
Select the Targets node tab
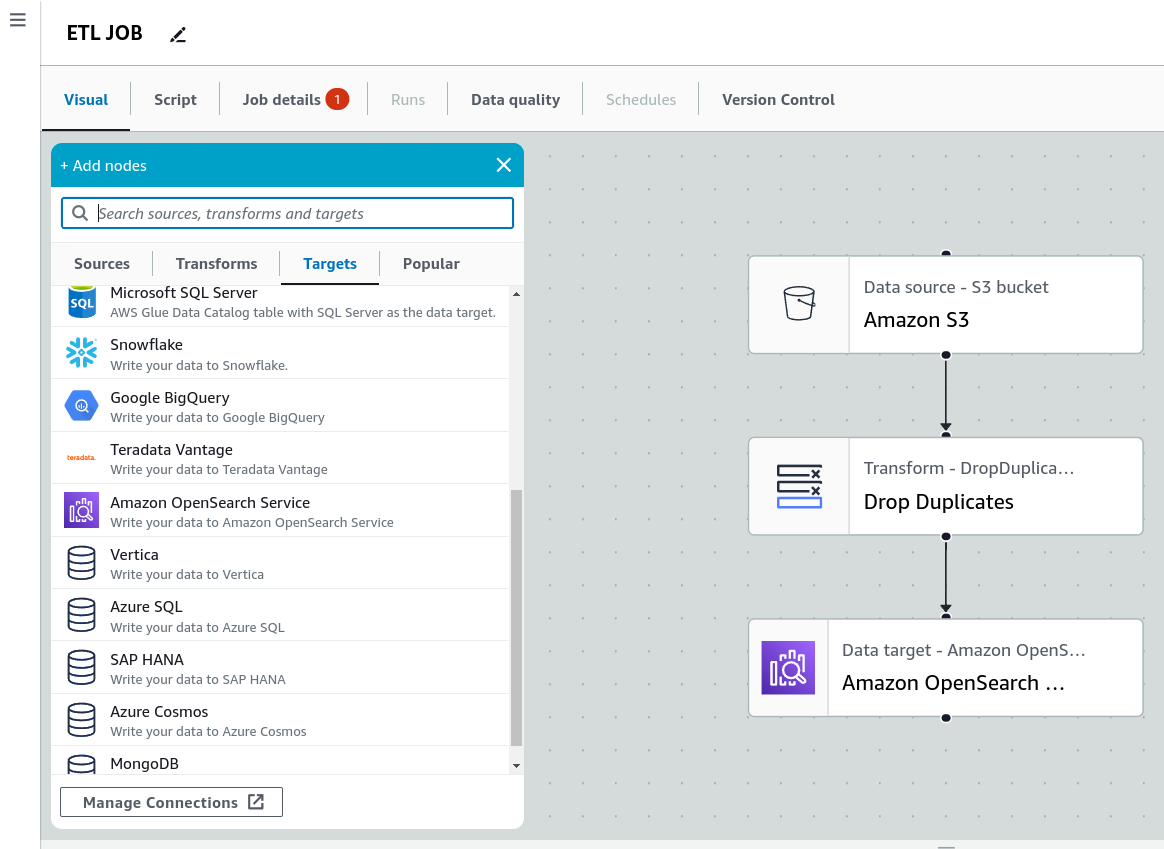tap(330, 263)
